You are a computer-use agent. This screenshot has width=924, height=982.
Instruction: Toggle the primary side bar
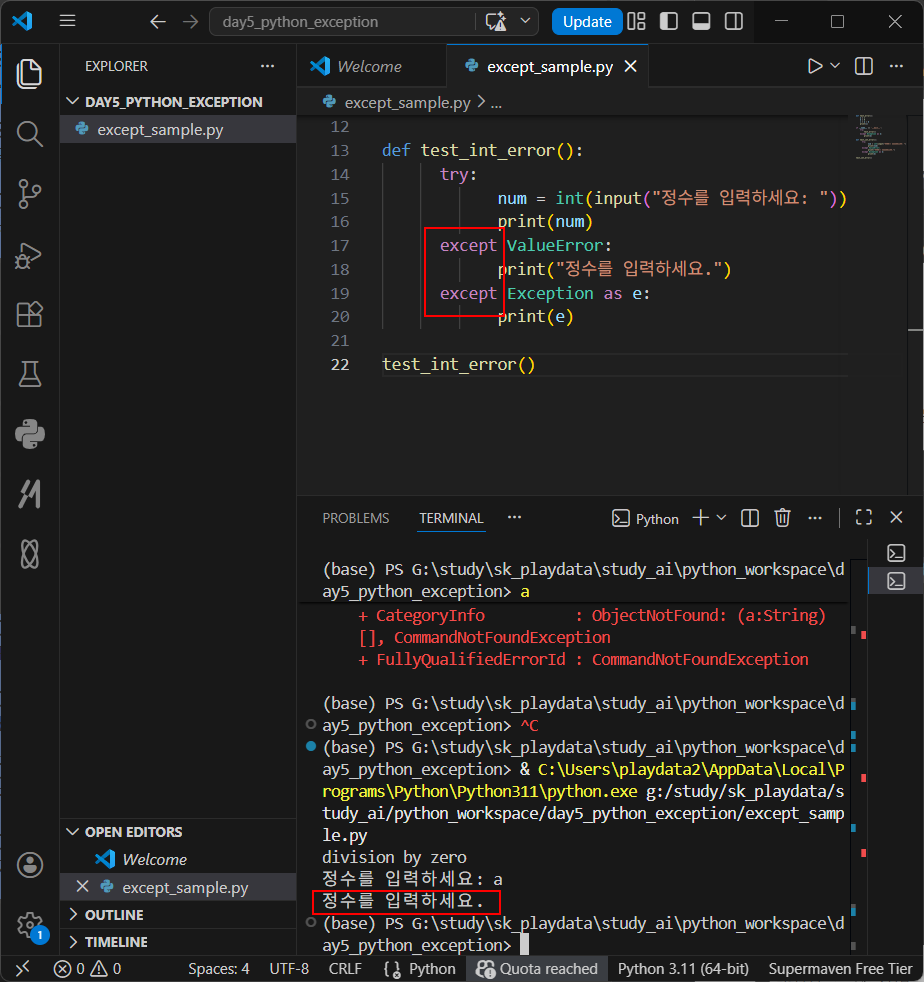(668, 21)
